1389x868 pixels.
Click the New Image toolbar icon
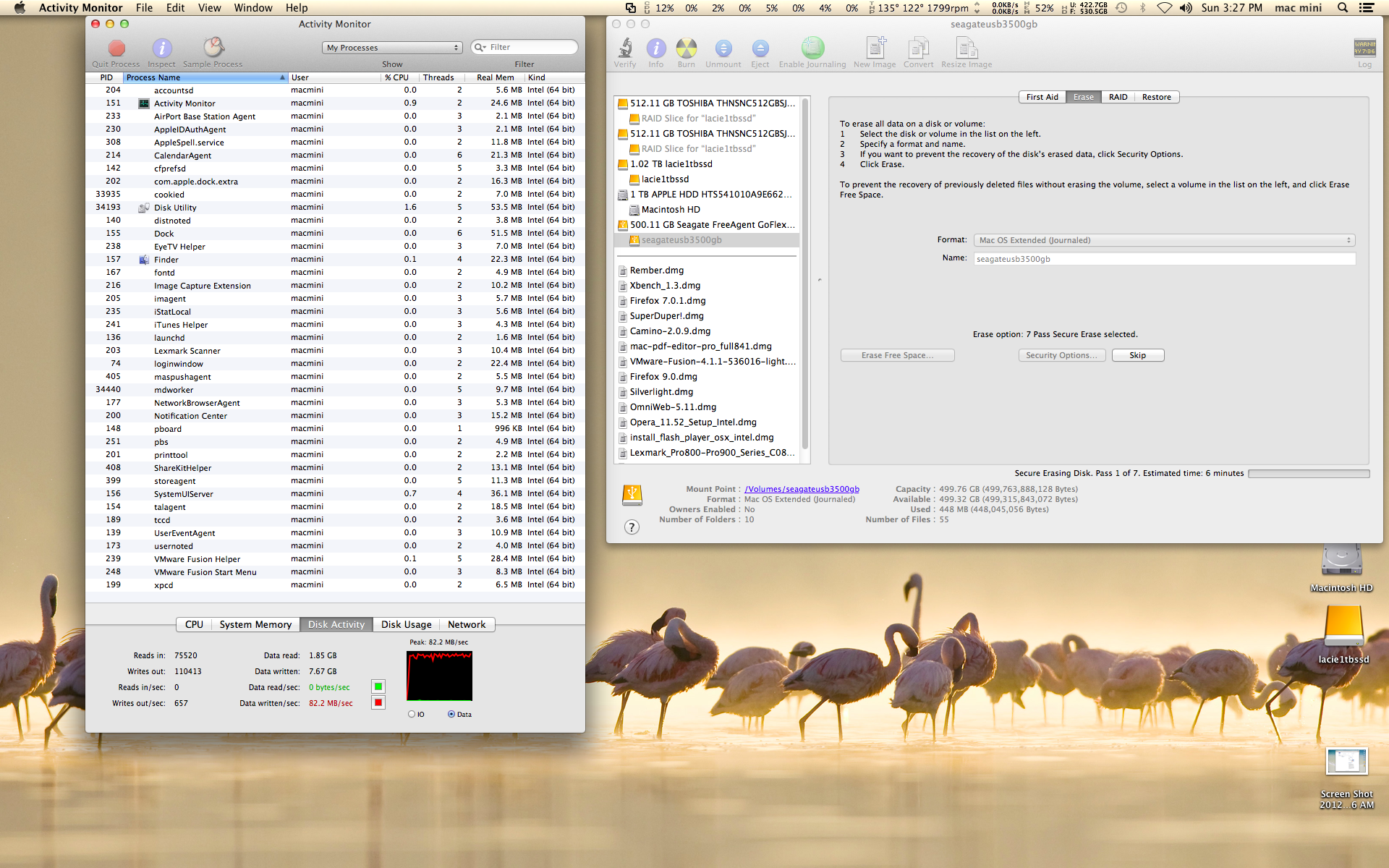875,48
